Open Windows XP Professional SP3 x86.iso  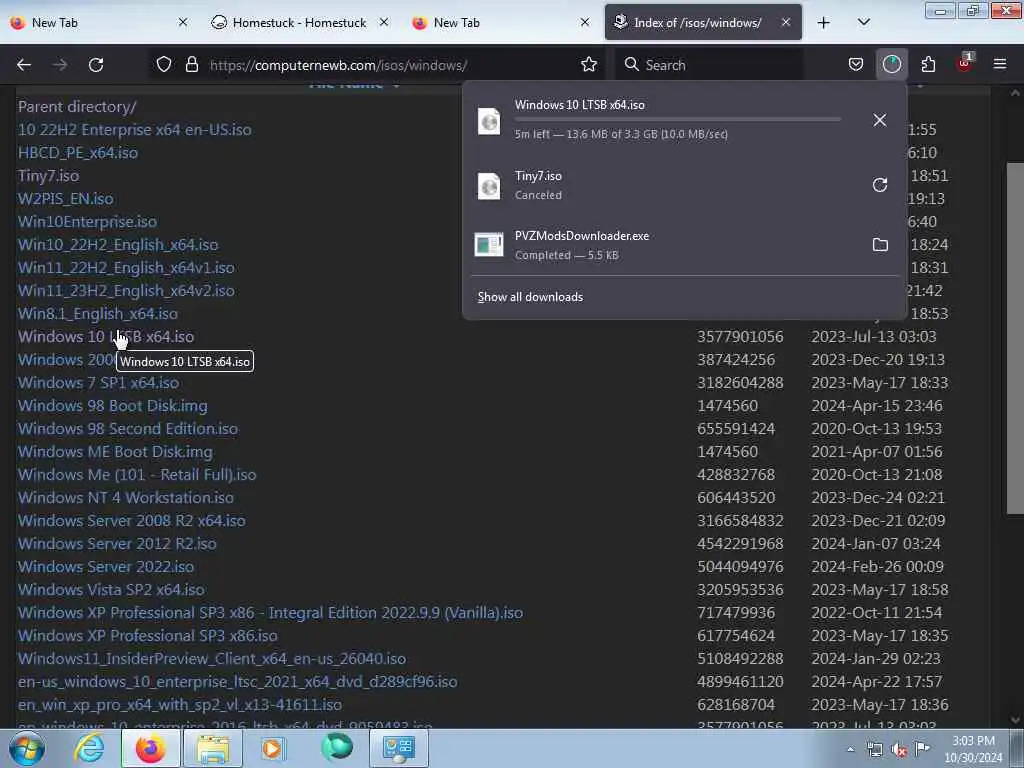pos(148,635)
